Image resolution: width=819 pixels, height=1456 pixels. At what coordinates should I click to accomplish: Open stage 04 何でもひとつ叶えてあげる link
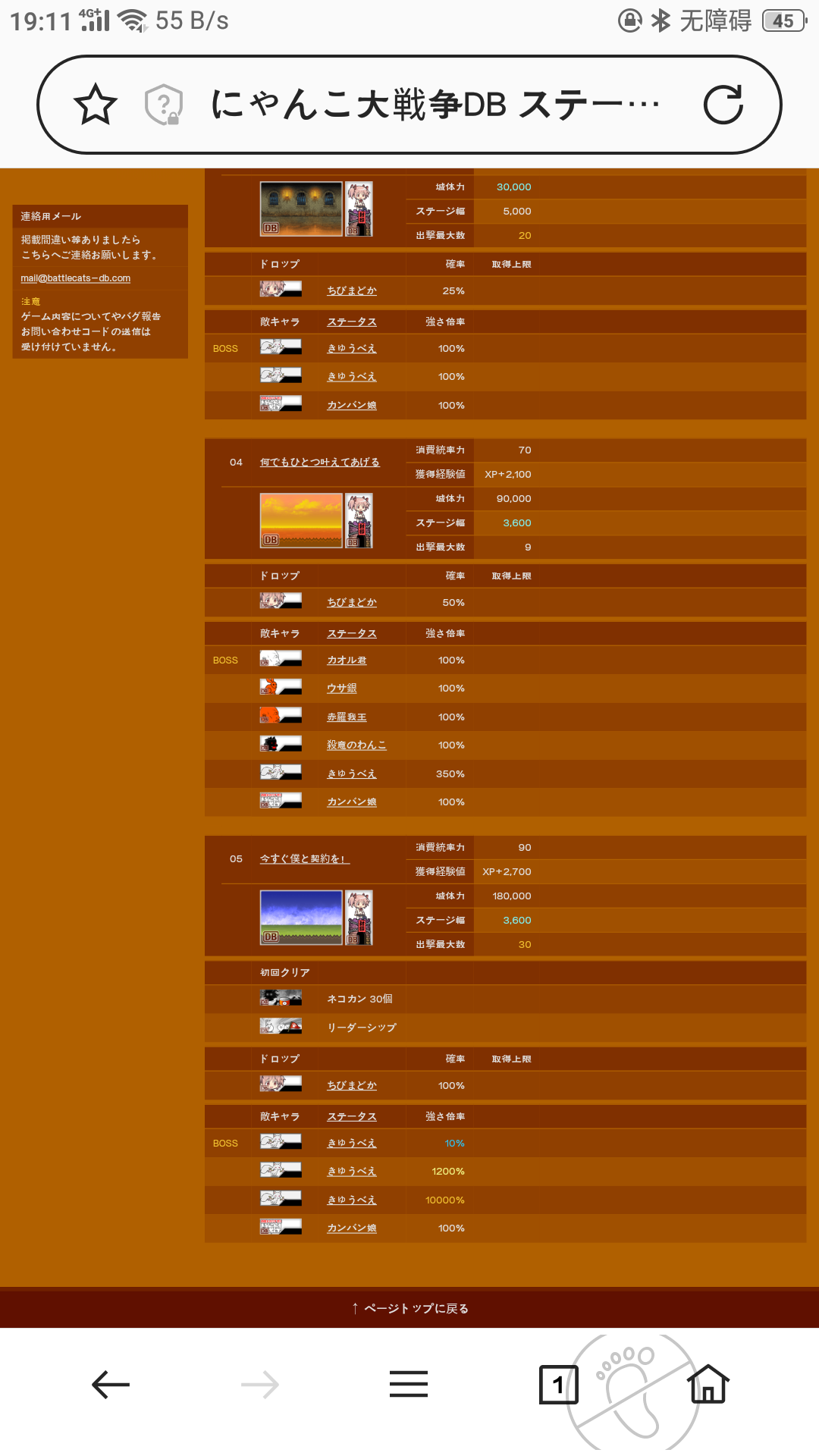click(319, 462)
